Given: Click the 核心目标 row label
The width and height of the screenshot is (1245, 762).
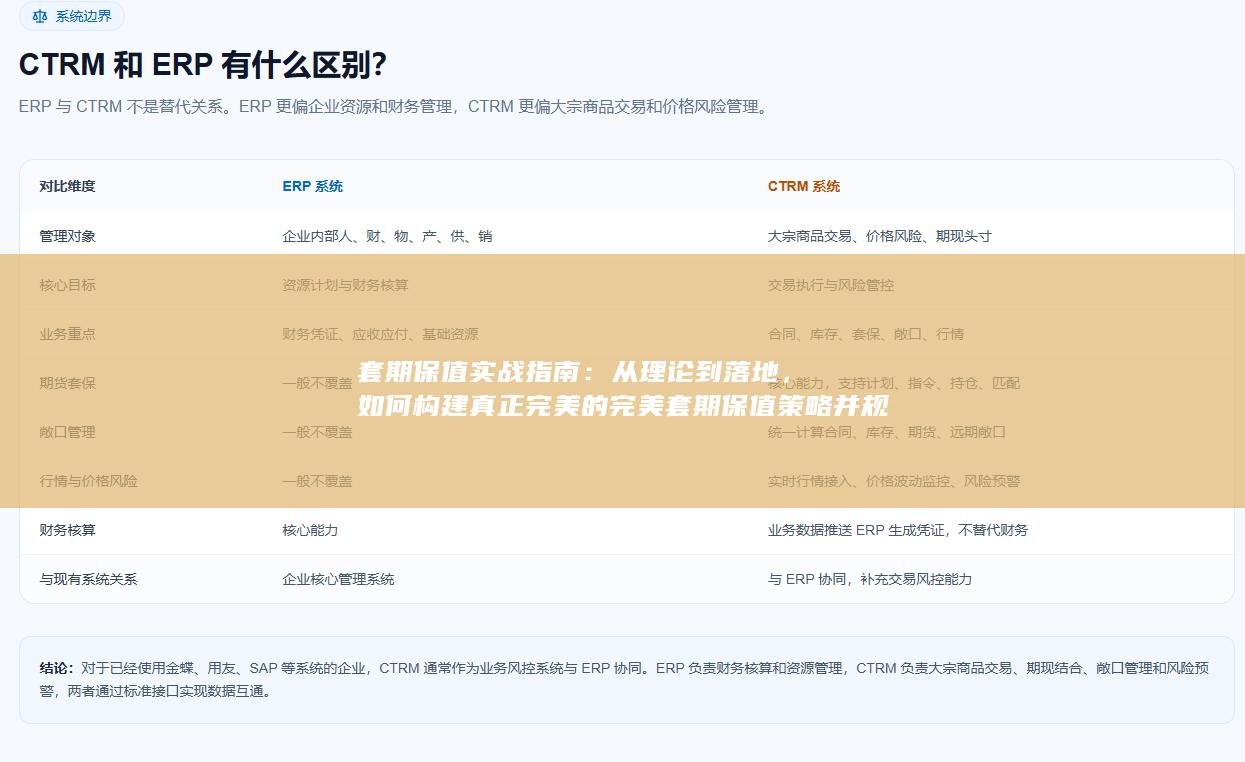Looking at the screenshot, I should (68, 285).
